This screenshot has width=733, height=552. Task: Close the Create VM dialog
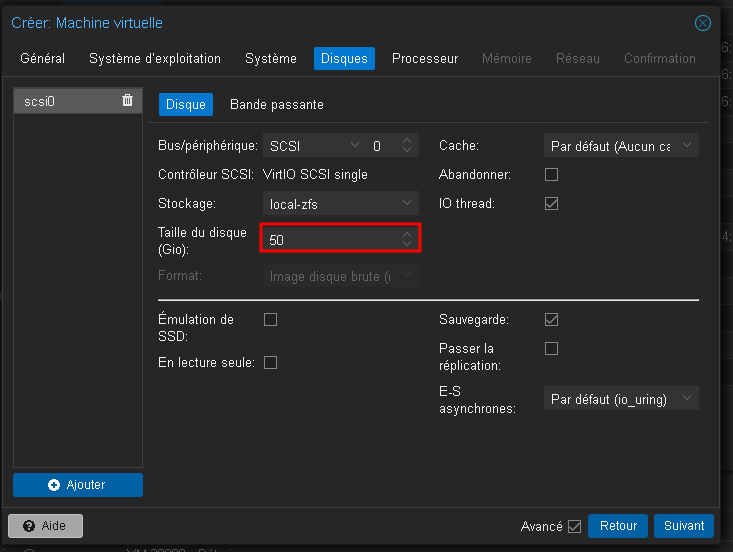coord(703,22)
